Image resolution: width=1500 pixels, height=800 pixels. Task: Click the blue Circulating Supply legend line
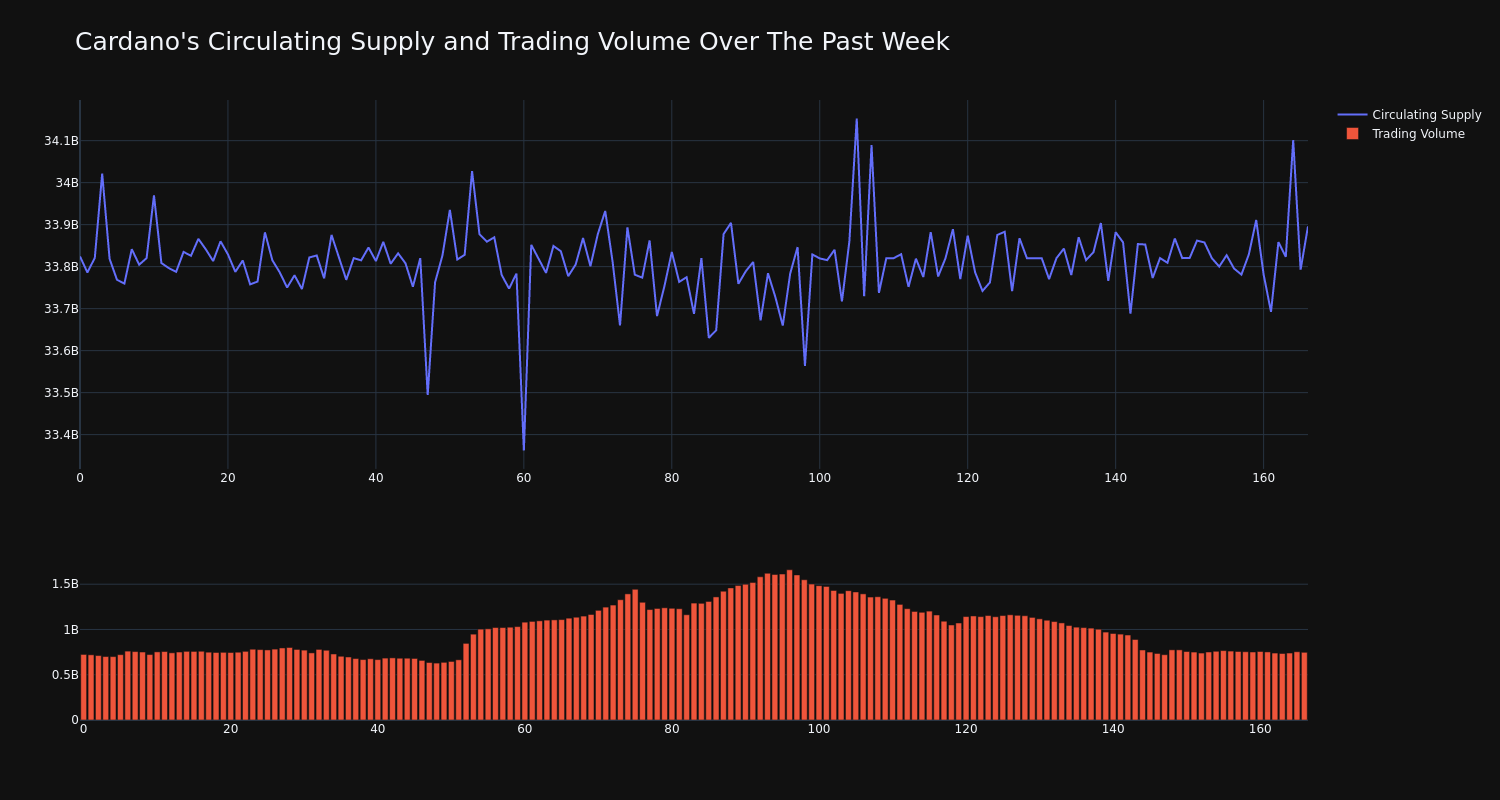point(1352,115)
